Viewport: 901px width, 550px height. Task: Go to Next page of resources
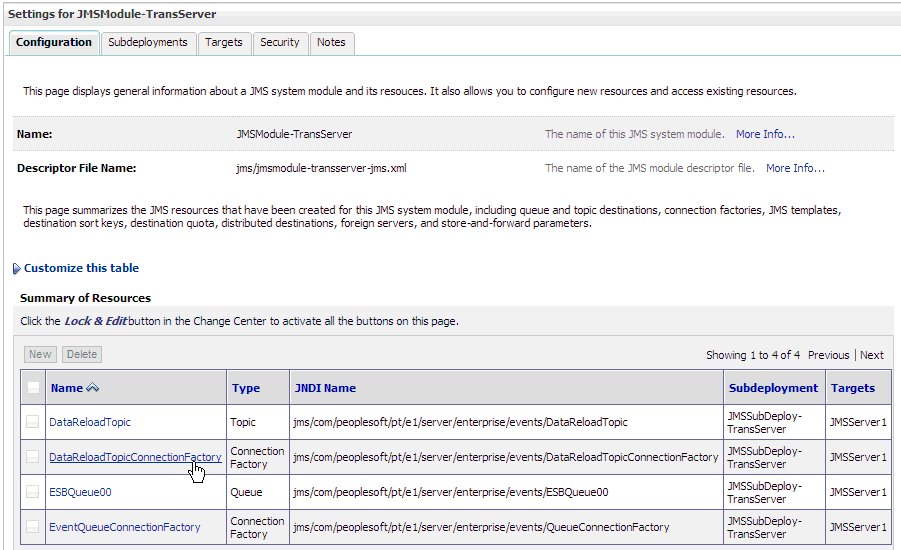click(872, 355)
